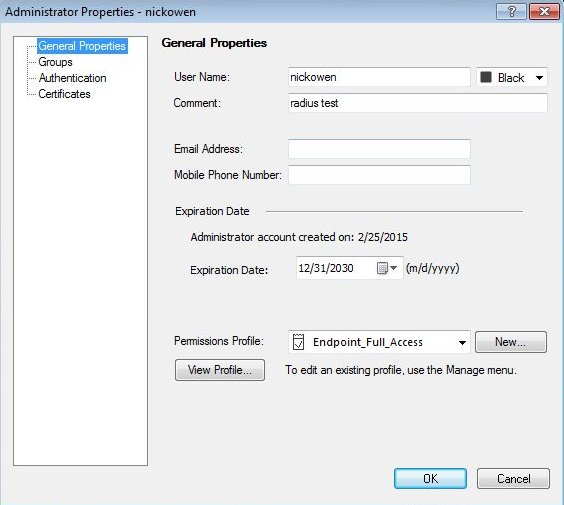The width and height of the screenshot is (564, 505).
Task: Click the Expiration Date value 12/31/2030
Action: 326,268
